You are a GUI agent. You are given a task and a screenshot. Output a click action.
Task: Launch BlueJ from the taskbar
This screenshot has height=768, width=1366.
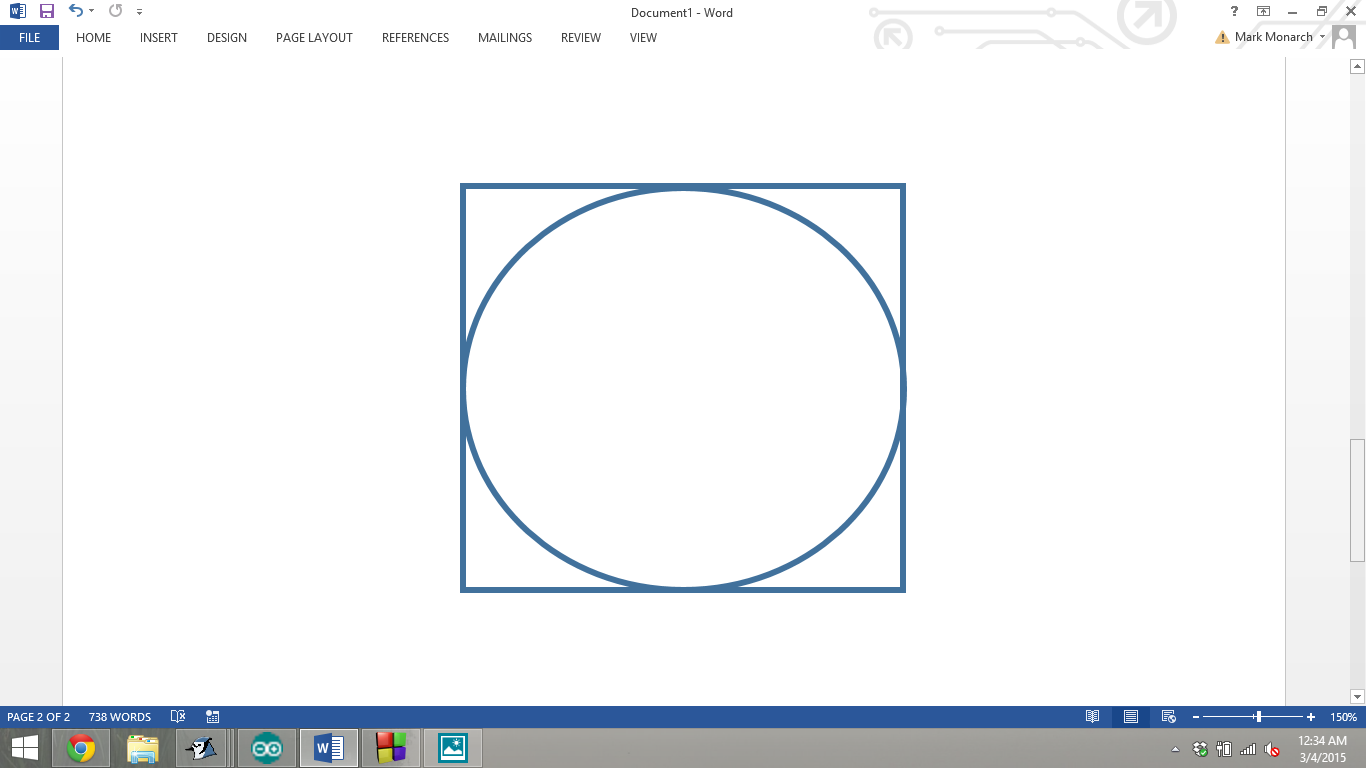[x=201, y=747]
